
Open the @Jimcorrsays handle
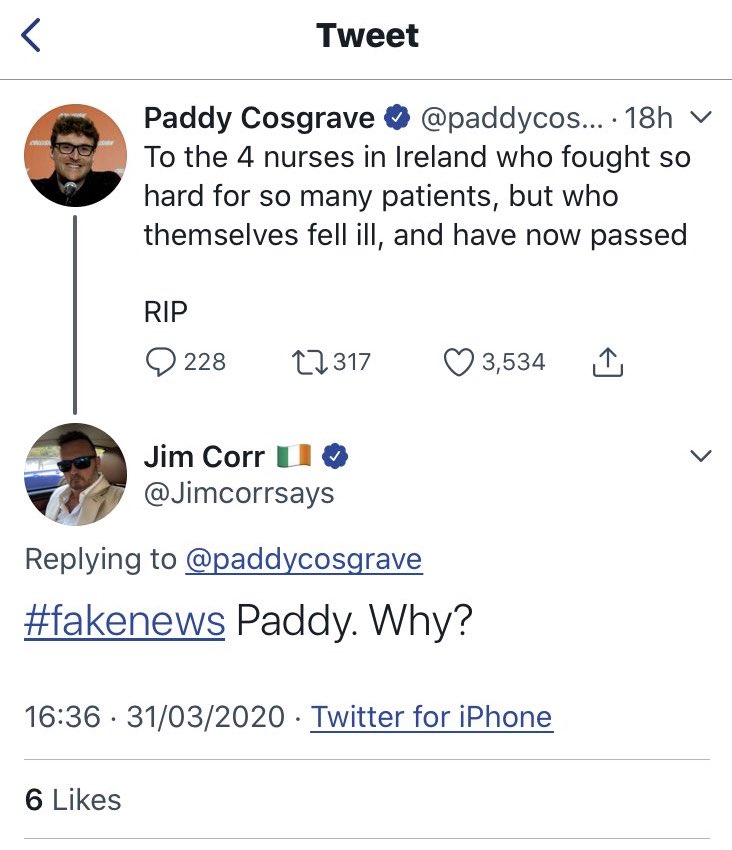pos(239,493)
